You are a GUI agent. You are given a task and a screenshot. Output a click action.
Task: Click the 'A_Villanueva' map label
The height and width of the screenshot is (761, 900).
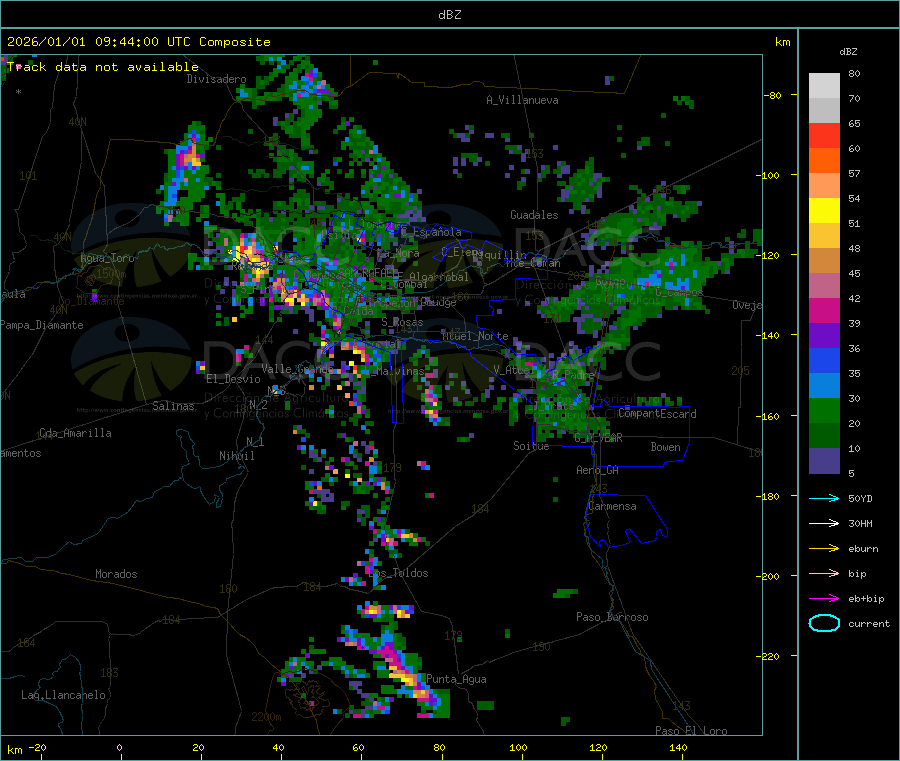[522, 100]
